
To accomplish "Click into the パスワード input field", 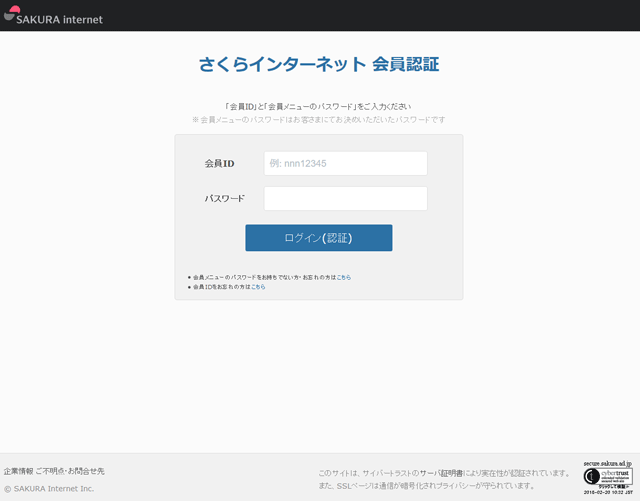I will tap(345, 199).
